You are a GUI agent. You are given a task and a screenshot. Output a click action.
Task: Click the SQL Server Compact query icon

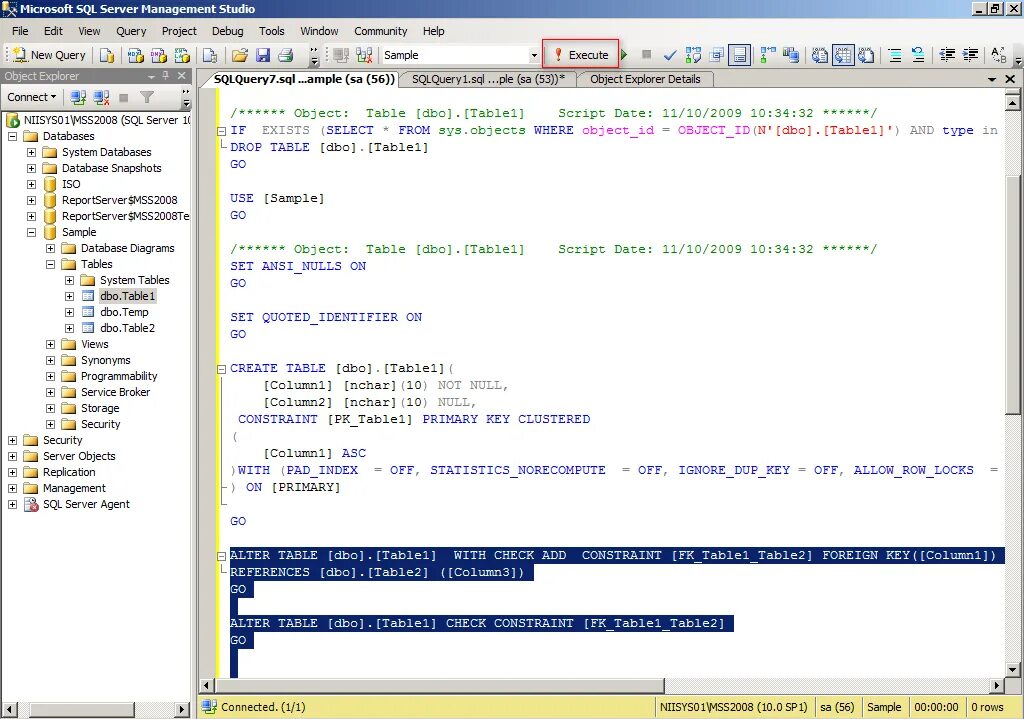tap(209, 56)
